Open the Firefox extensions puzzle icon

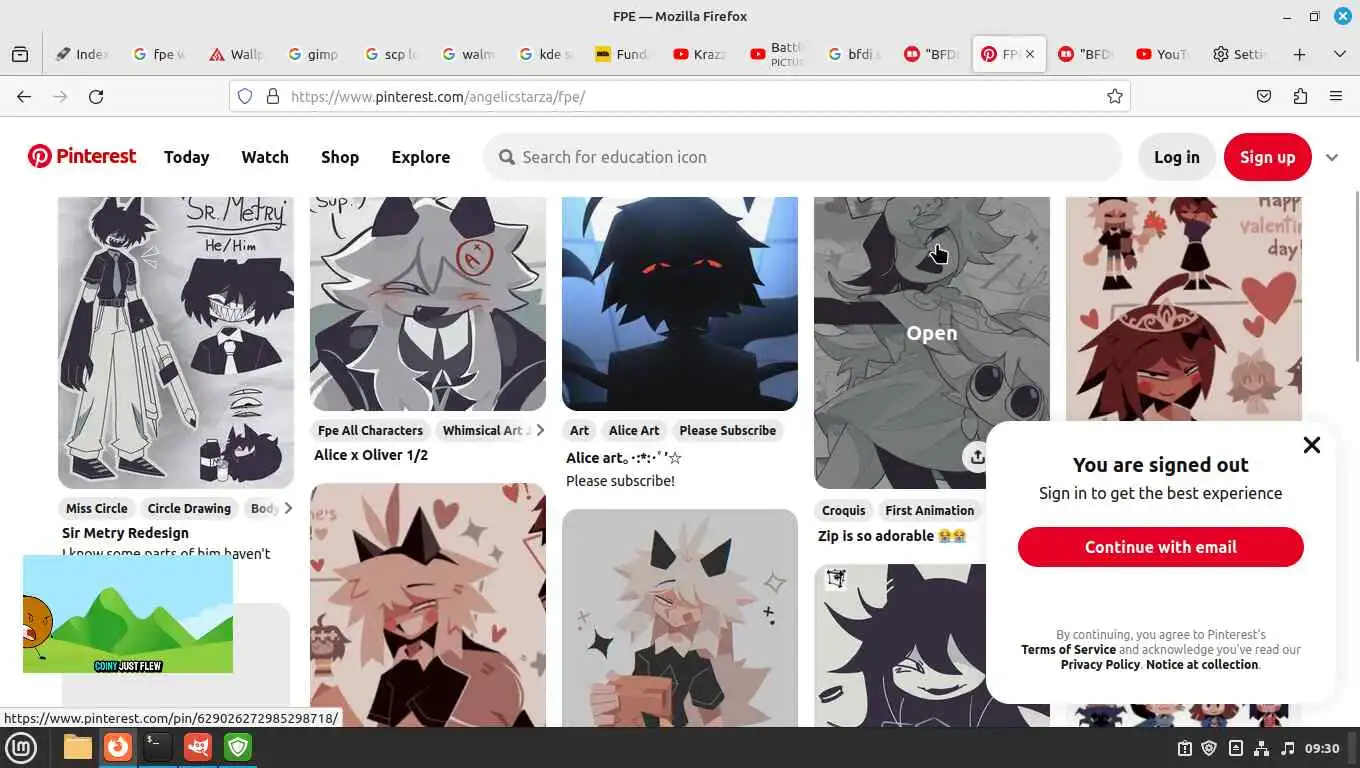point(1300,96)
